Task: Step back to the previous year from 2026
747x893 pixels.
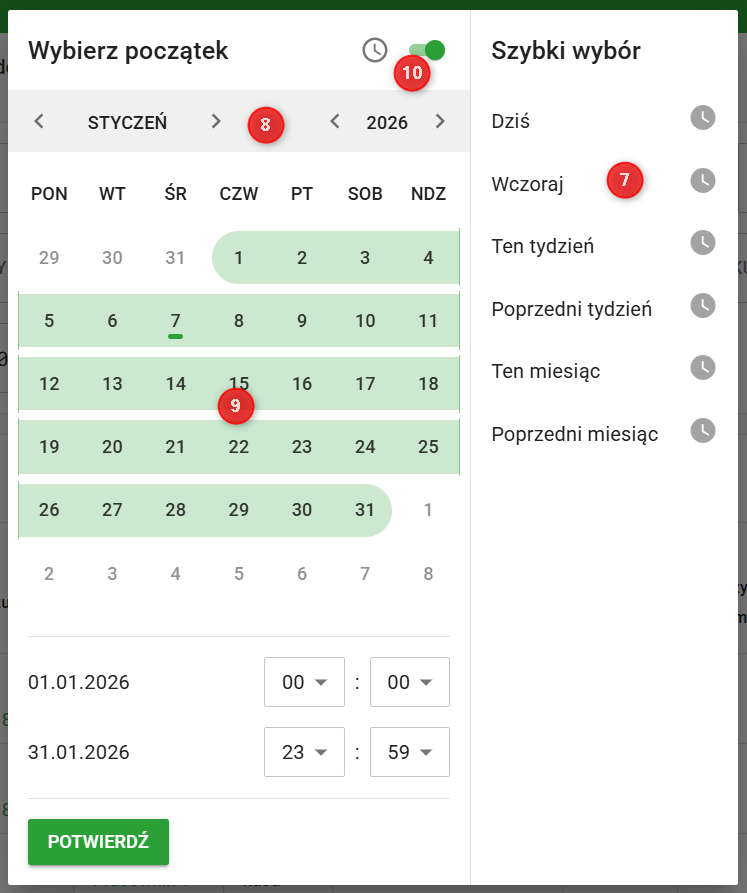Action: click(x=335, y=122)
